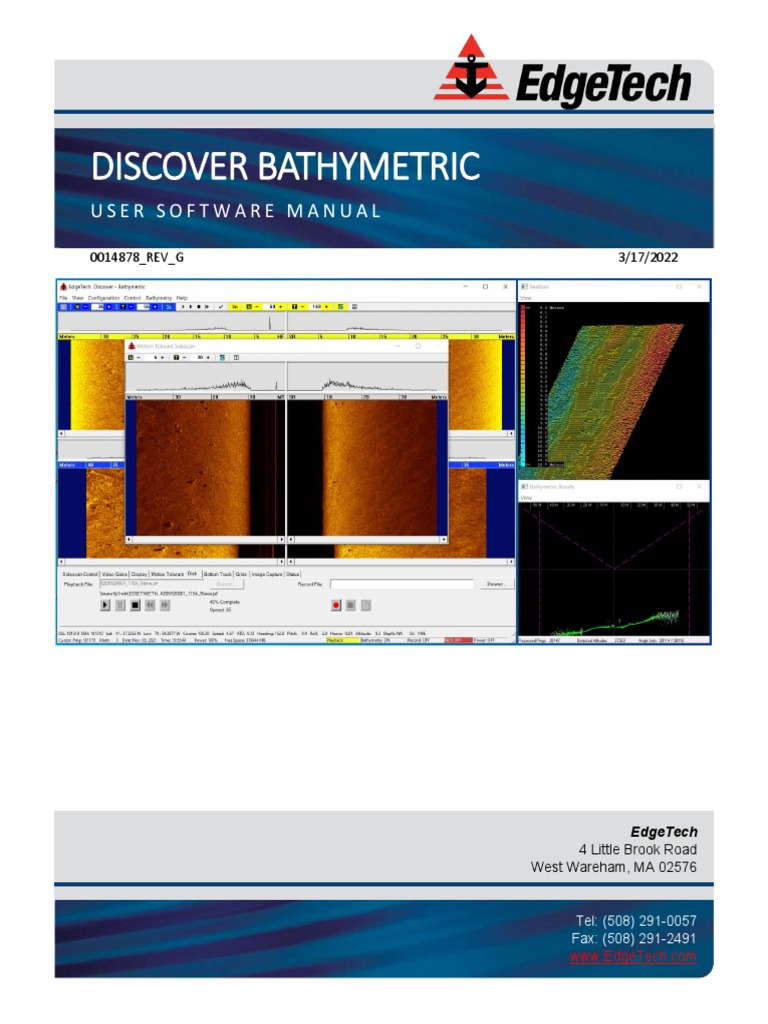Image resolution: width=768 pixels, height=1024 pixels.
Task: Open the Bathymetry menu
Action: tap(159, 297)
